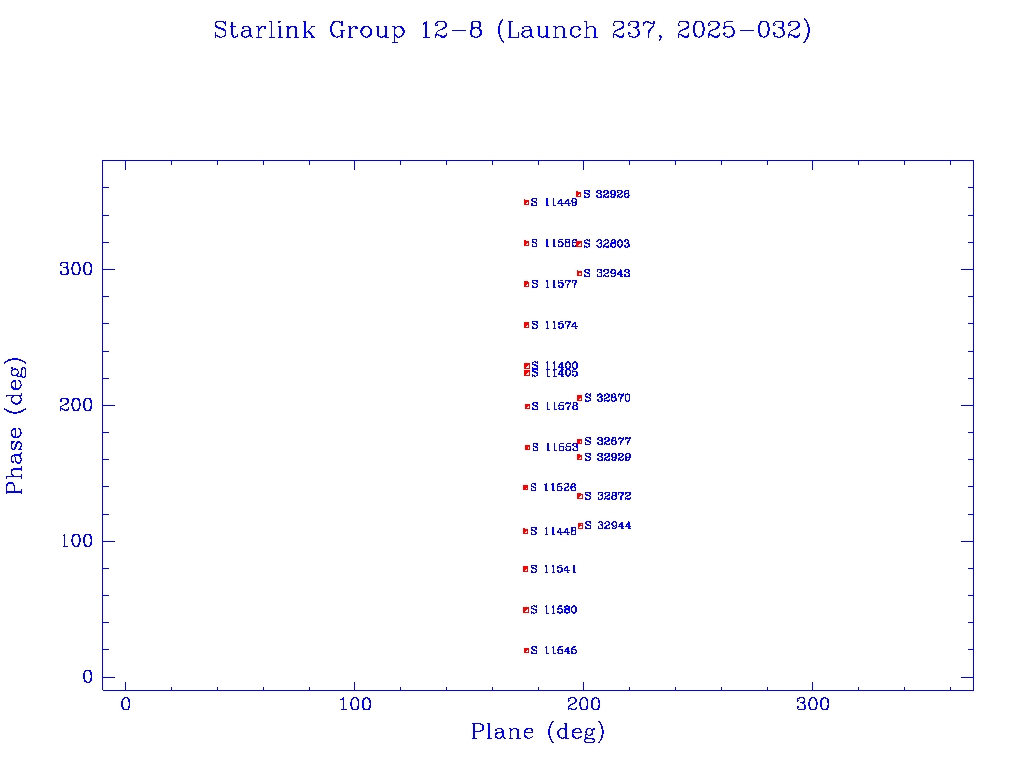Click the S 11449 satellite label
Viewport: 1024px width, 768px height.
point(554,202)
